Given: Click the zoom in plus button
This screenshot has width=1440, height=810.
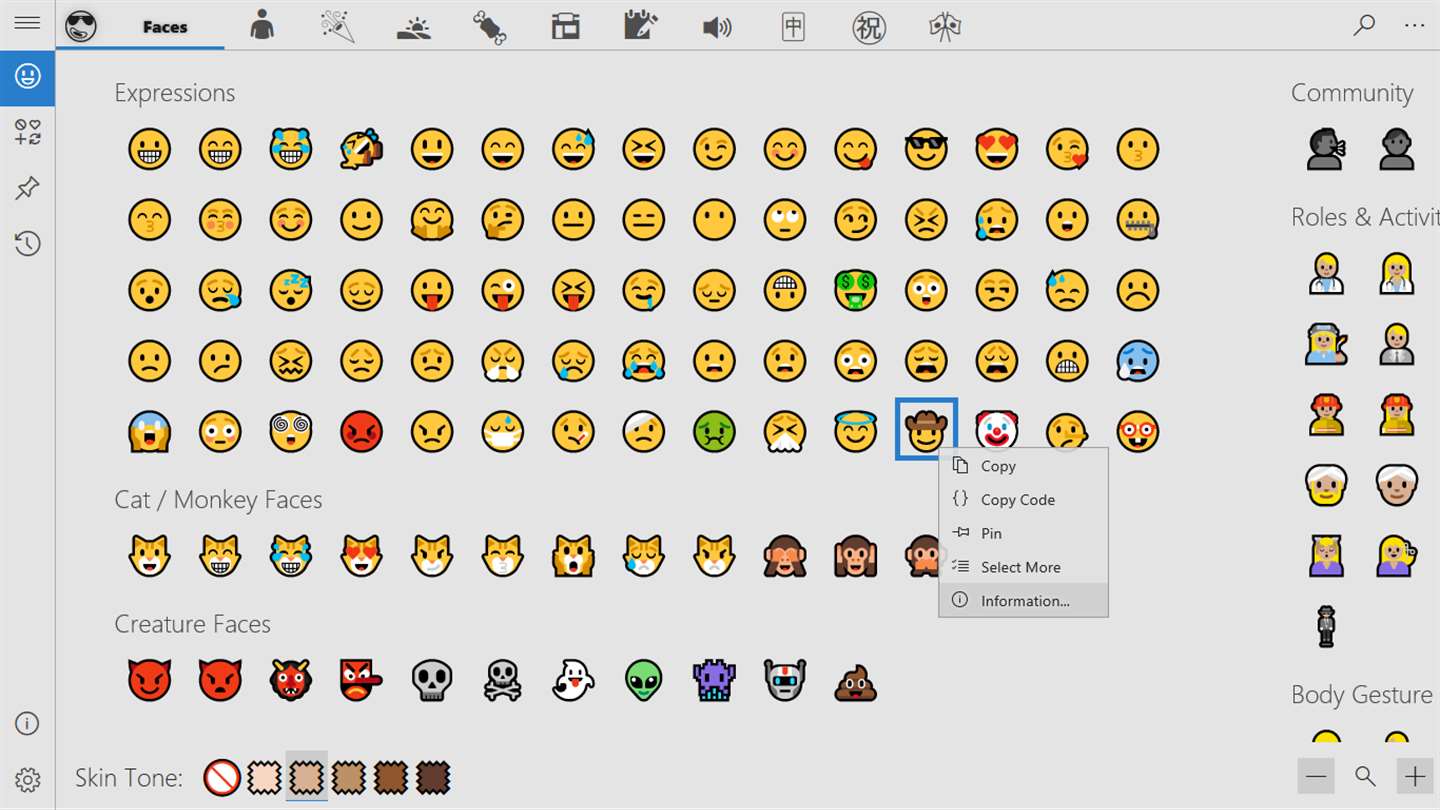Looking at the screenshot, I should pos(1414,776).
